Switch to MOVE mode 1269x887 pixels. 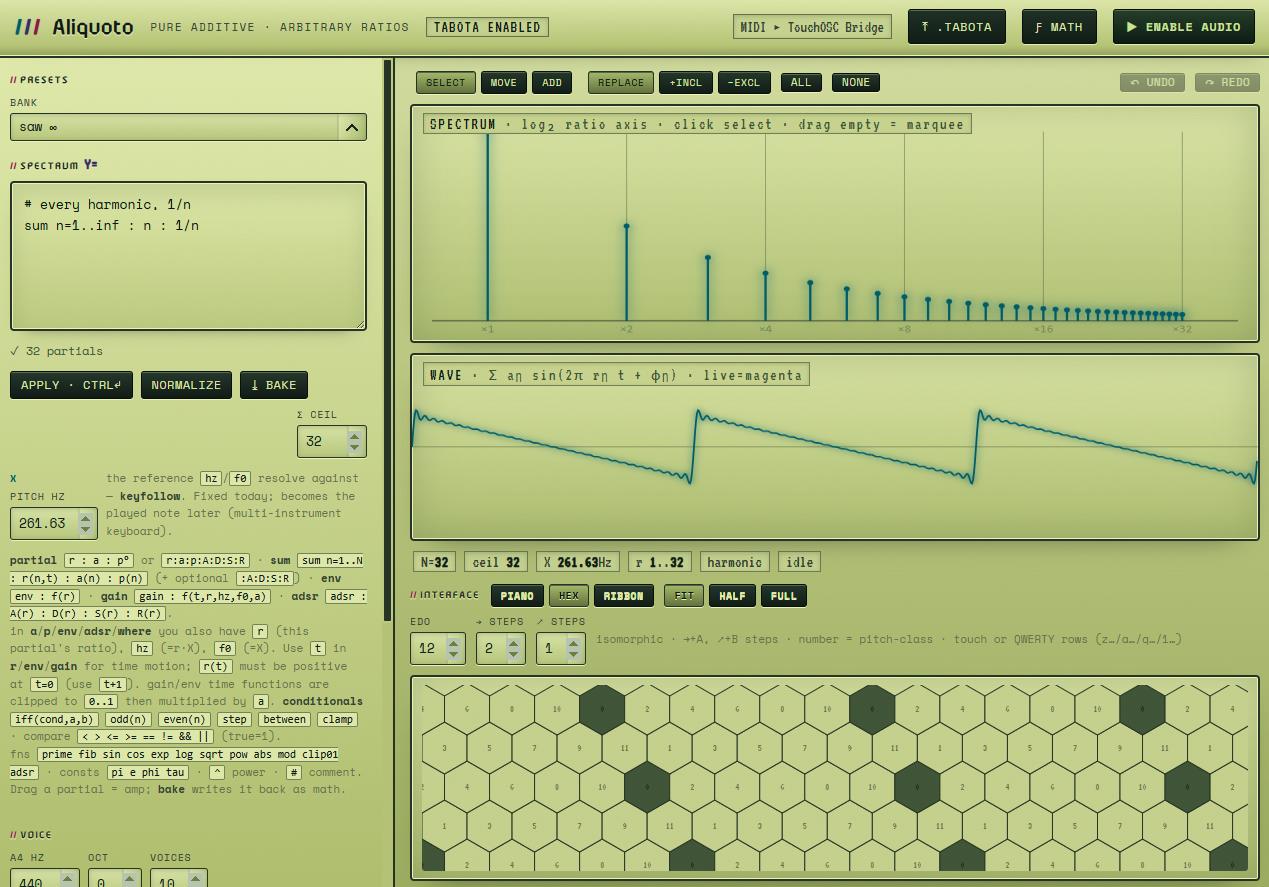tap(503, 82)
